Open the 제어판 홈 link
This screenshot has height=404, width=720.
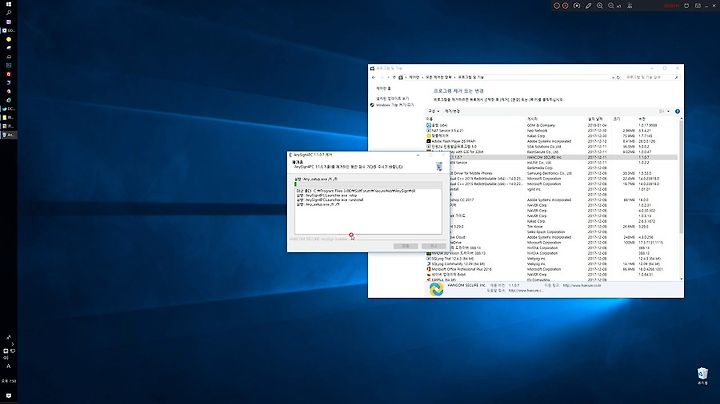pos(383,88)
